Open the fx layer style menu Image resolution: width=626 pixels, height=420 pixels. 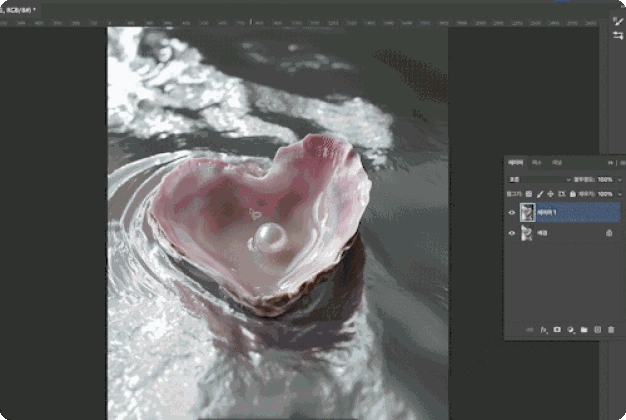tap(543, 330)
